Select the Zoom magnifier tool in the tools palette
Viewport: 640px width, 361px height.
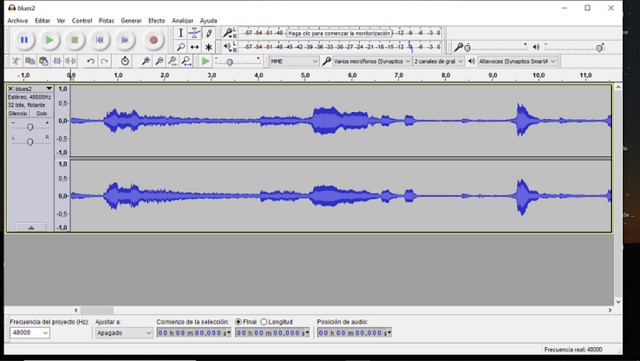click(x=180, y=47)
